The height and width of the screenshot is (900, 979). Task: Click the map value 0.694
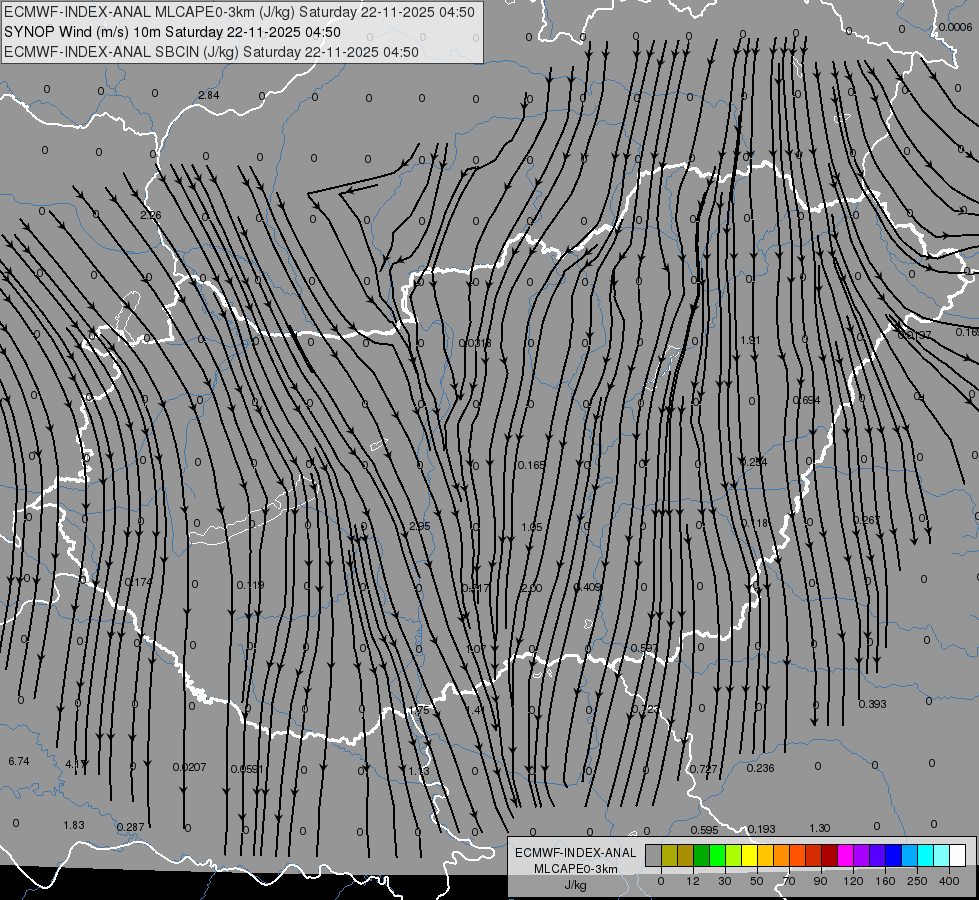(x=806, y=400)
